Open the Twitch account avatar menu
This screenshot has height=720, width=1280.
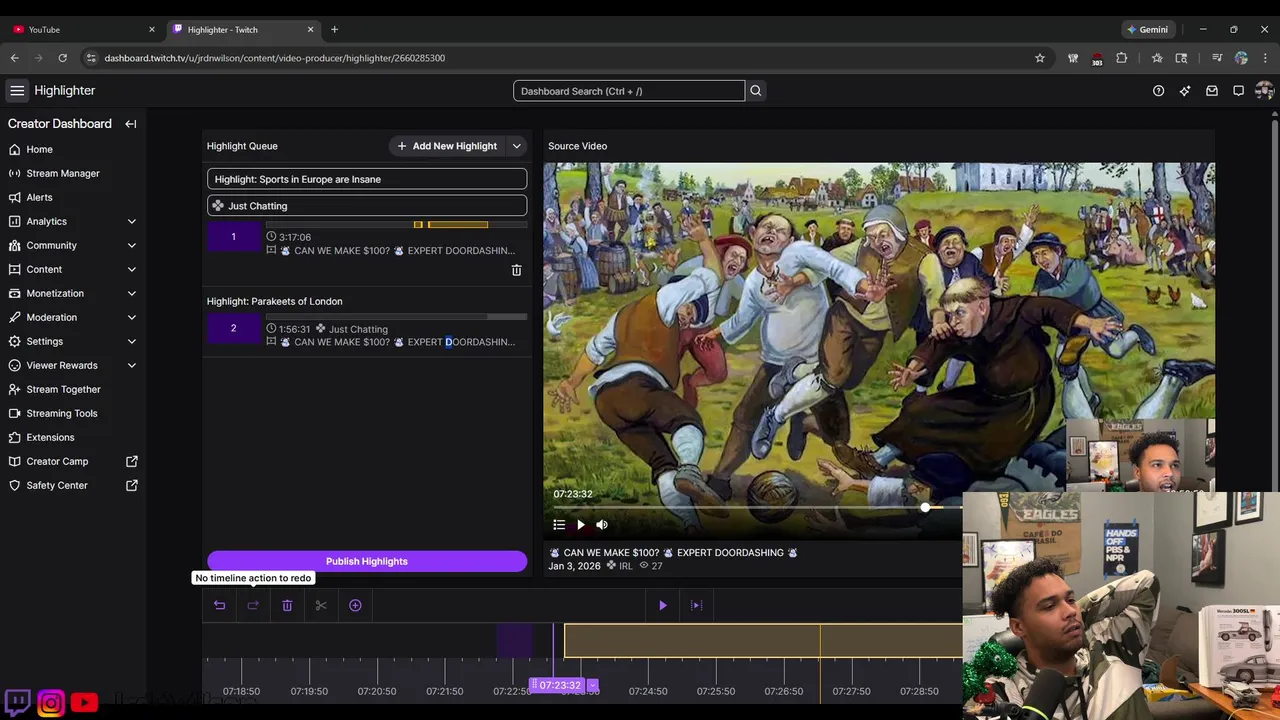[1264, 91]
